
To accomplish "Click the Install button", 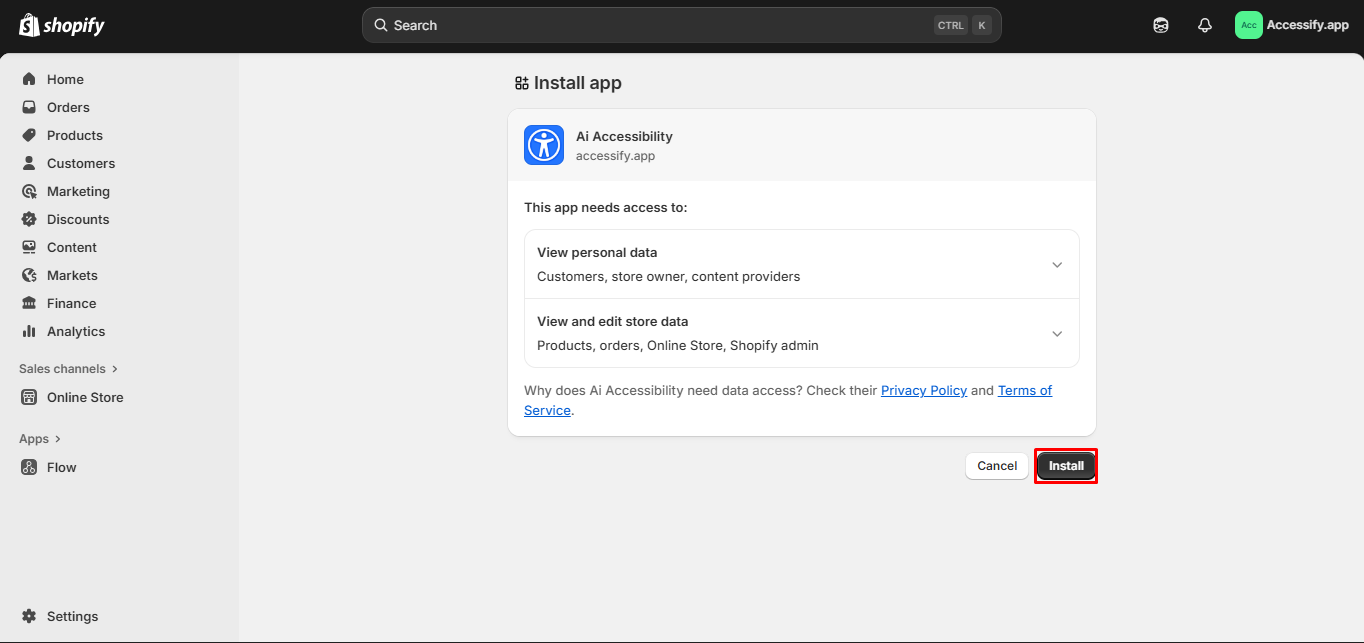I will click(1065, 465).
